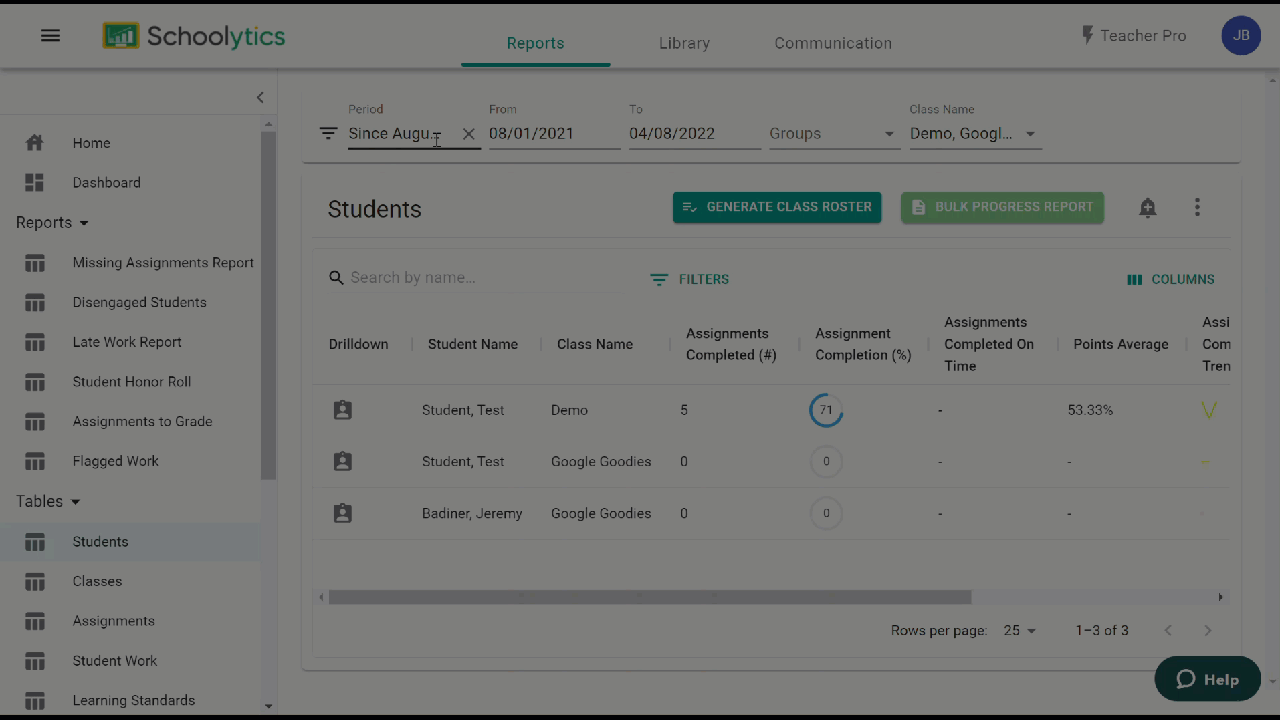Click the sidebar vertical scrollbar
The height and width of the screenshot is (720, 1280).
268,305
